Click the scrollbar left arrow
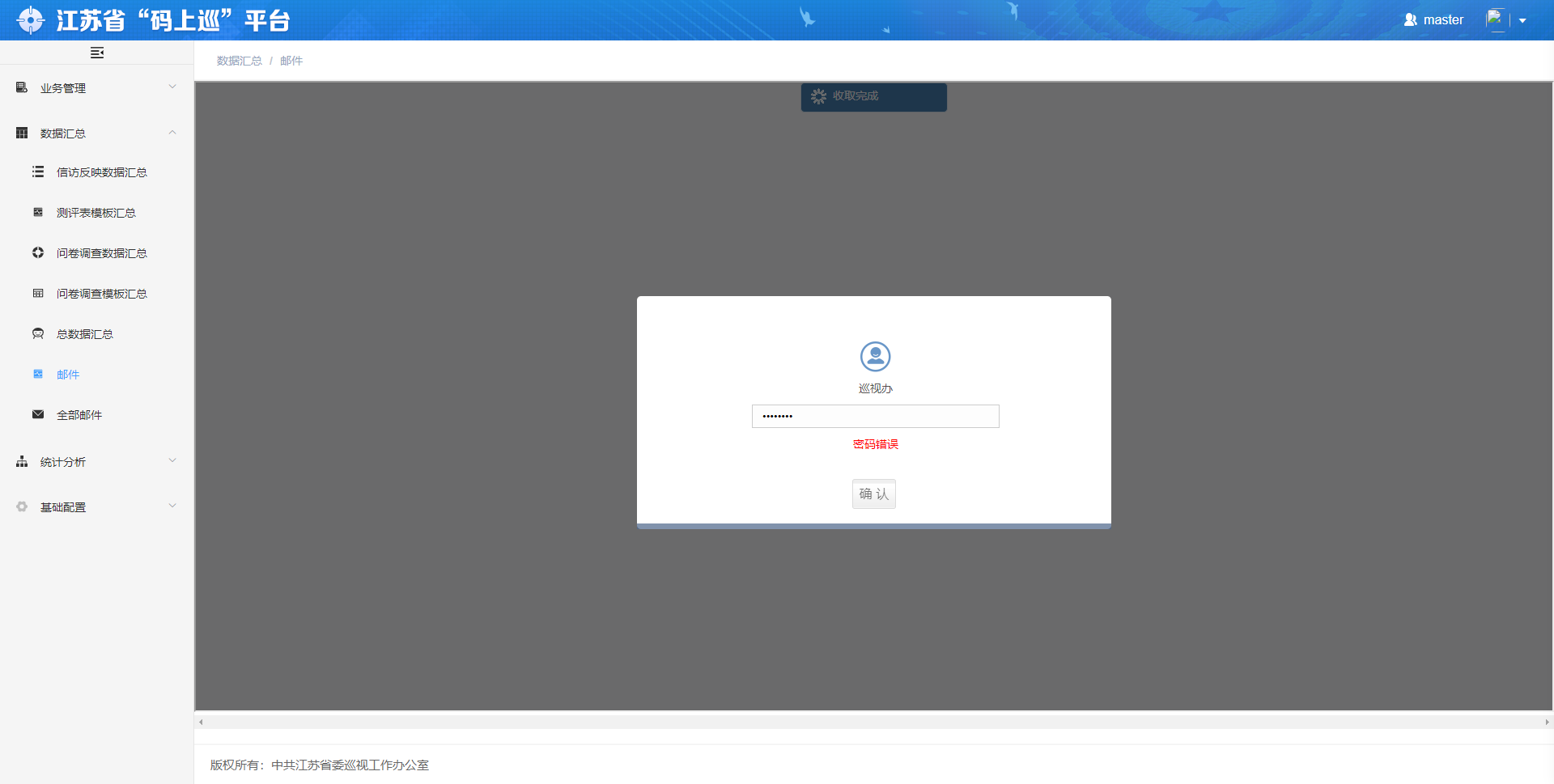This screenshot has height=784, width=1554. tap(201, 722)
